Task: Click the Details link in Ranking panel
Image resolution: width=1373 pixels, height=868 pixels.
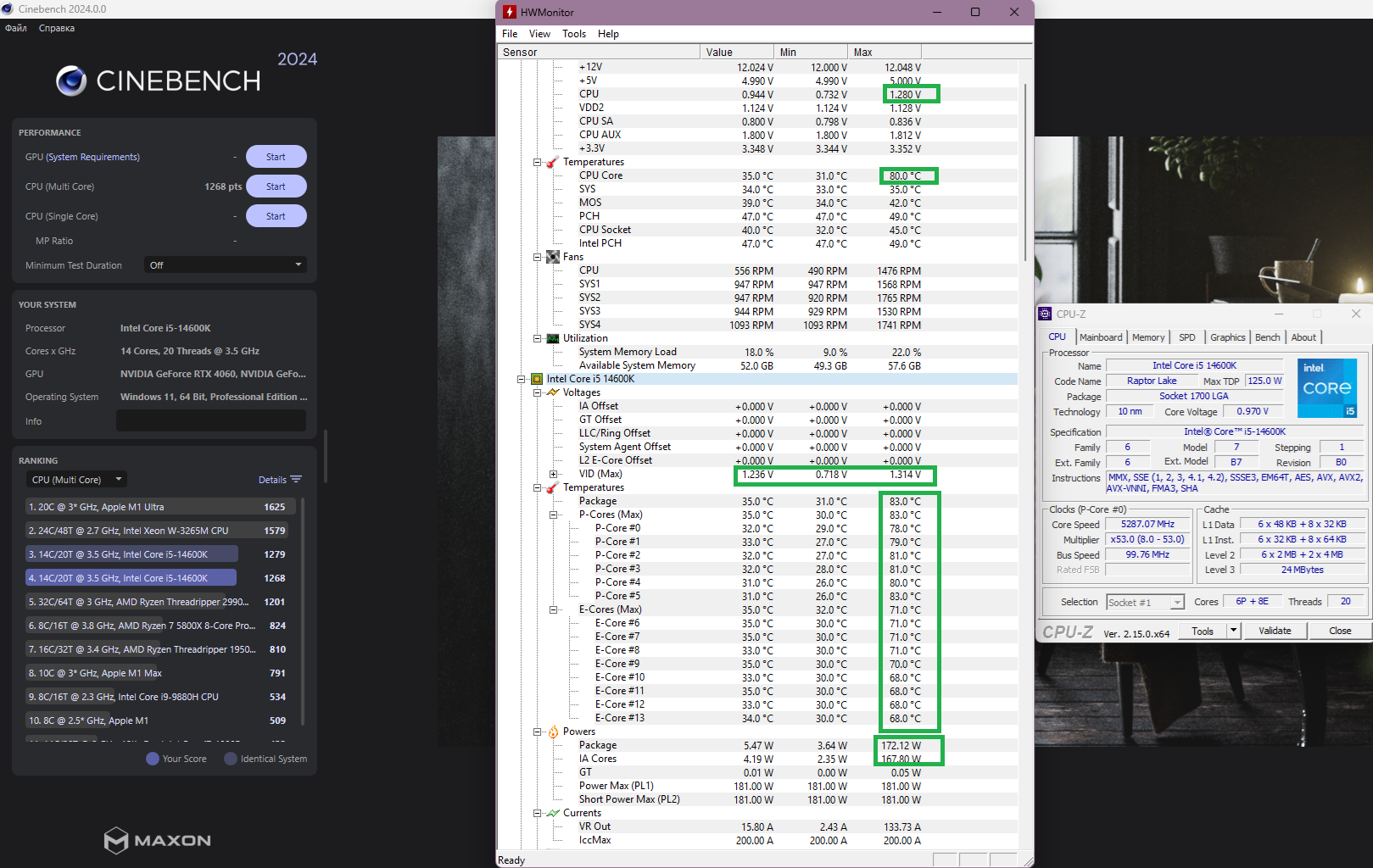Action: 272,480
